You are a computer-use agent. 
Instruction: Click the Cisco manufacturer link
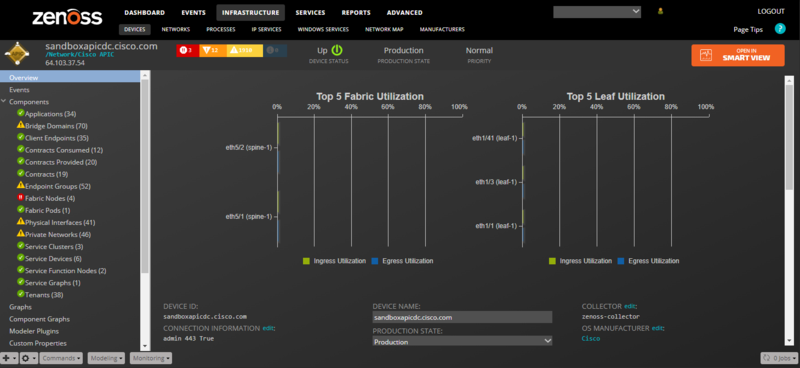[x=591, y=338]
